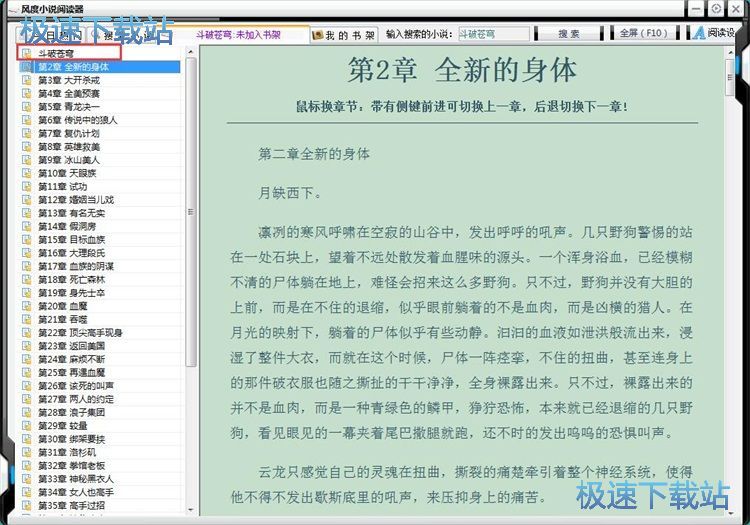Switch to fullscreen with 全屏(F10)
The image size is (750, 525).
[643, 33]
